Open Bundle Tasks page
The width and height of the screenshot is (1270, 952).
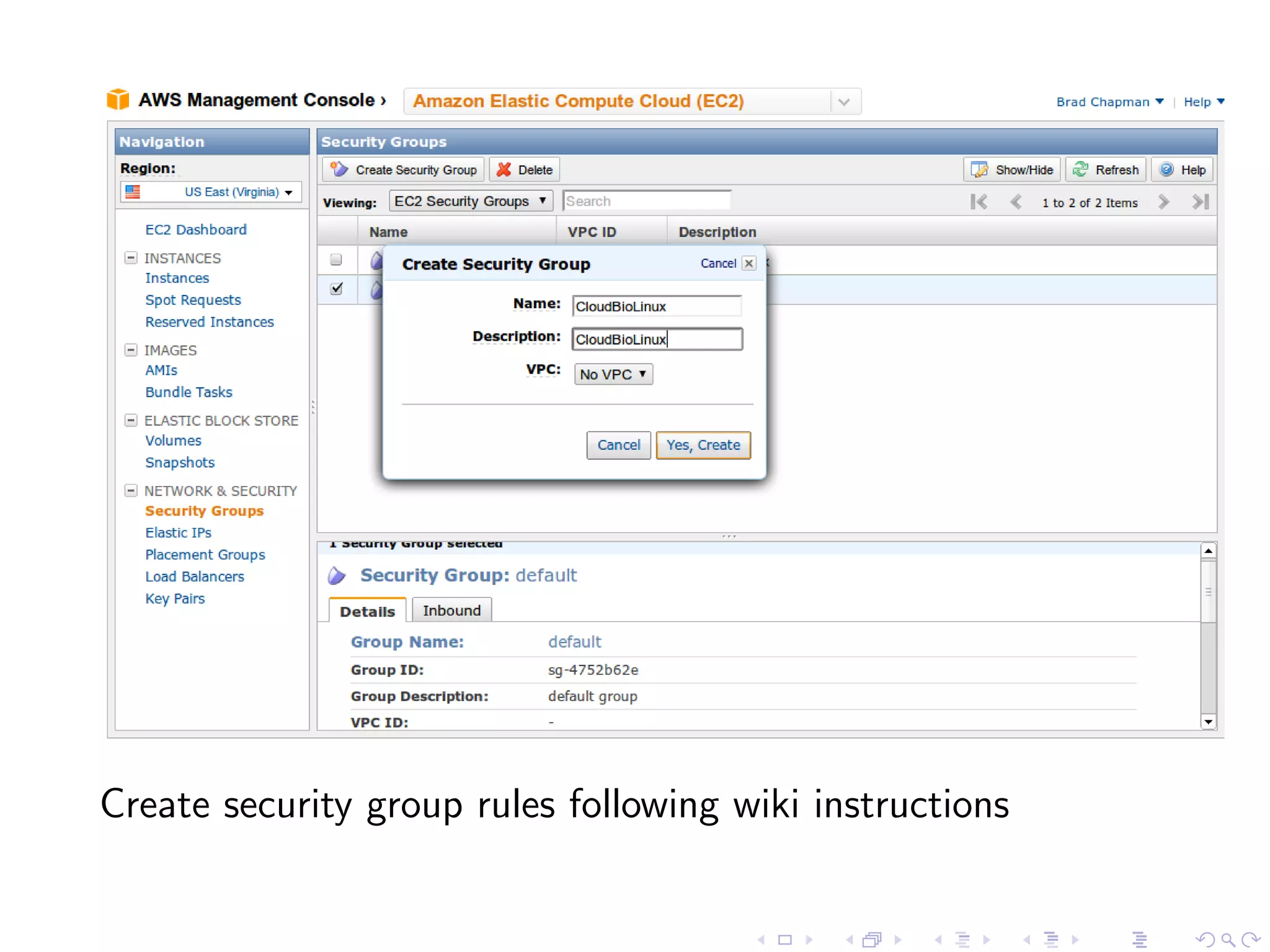189,392
